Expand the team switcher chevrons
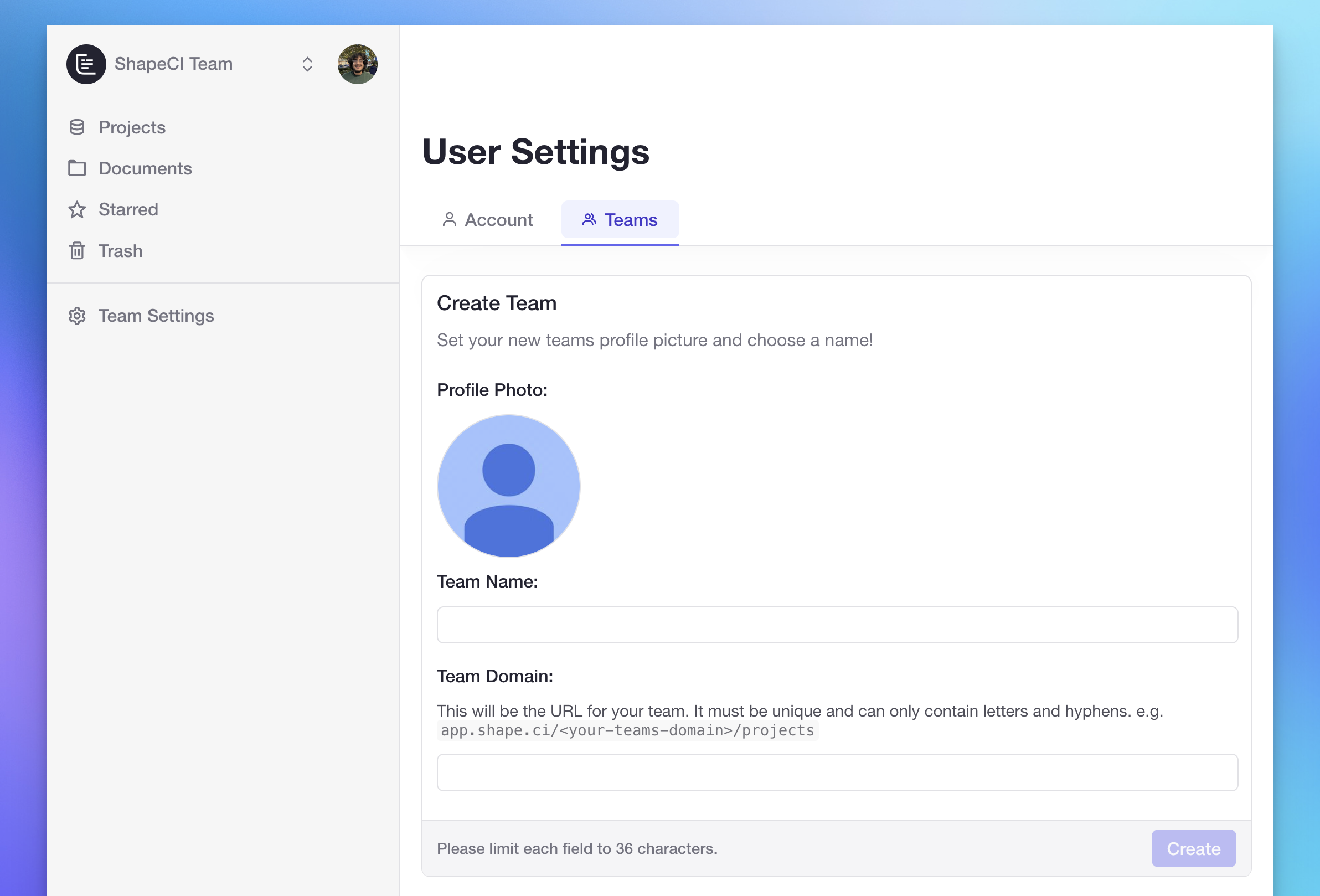Image resolution: width=1320 pixels, height=896 pixels. 307,64
